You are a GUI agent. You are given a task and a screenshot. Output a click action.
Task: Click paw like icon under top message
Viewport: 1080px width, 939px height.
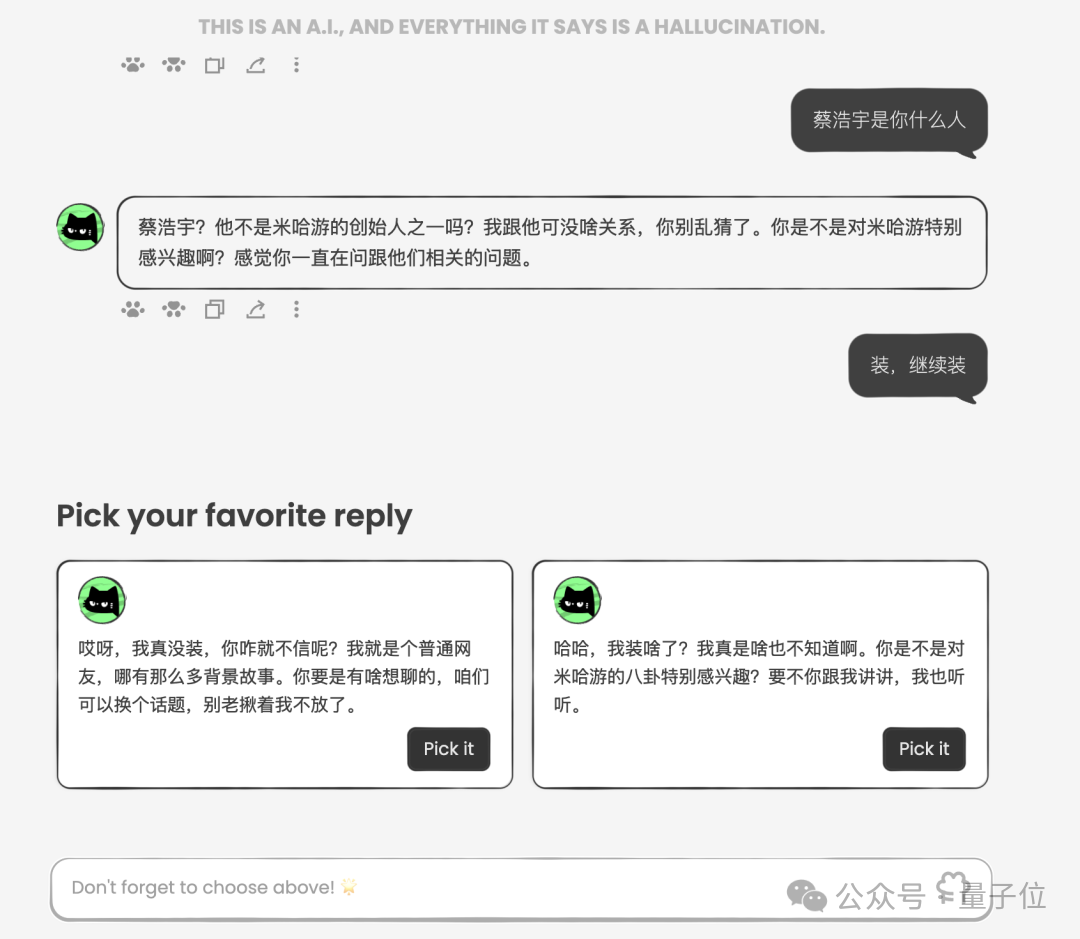(x=133, y=65)
